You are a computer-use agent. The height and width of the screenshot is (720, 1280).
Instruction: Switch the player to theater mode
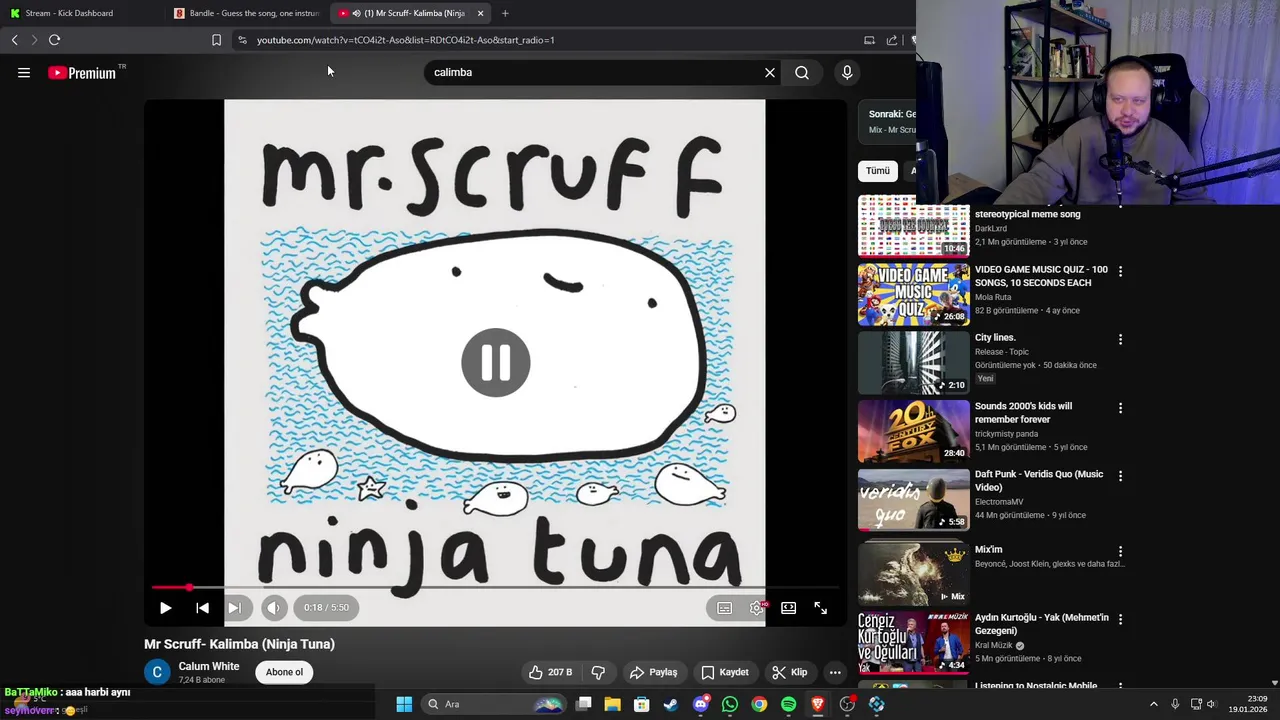[x=789, y=607]
